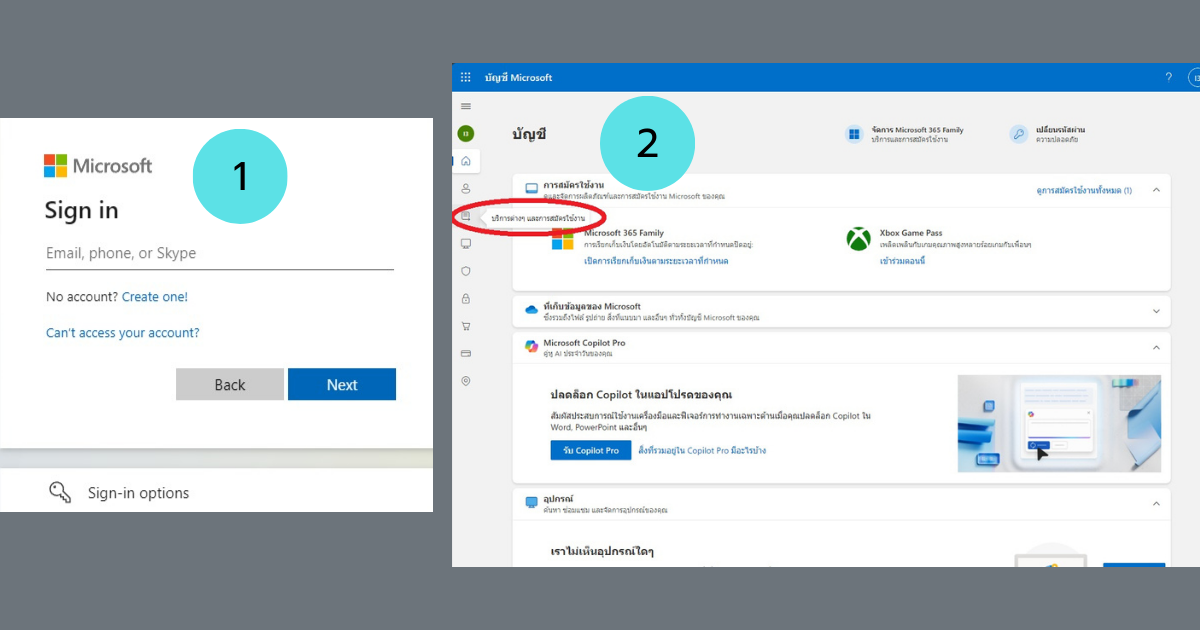Image resolution: width=1200 pixels, height=630 pixels.
Task: Click the Microsoft 365 Family logo icon
Action: (x=563, y=239)
